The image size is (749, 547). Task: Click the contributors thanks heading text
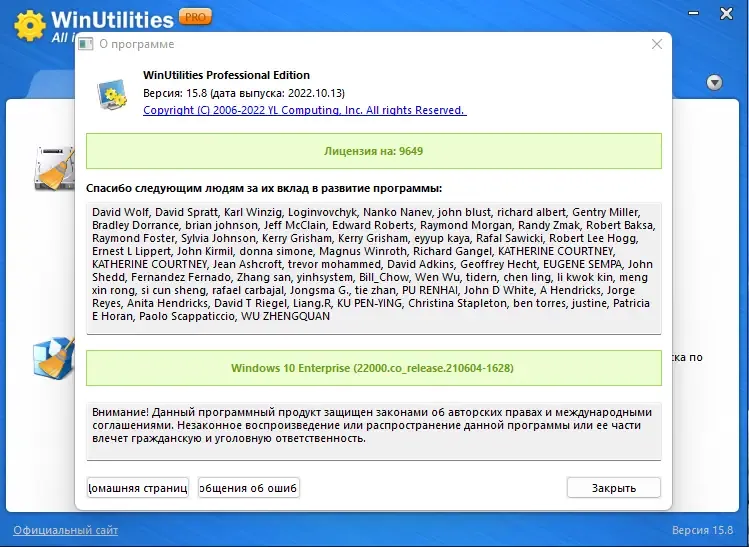264,188
